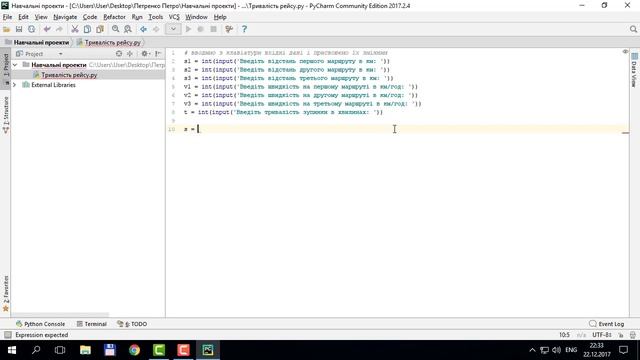The image size is (640, 360).
Task: Click the Windows Start button
Action: (12, 350)
